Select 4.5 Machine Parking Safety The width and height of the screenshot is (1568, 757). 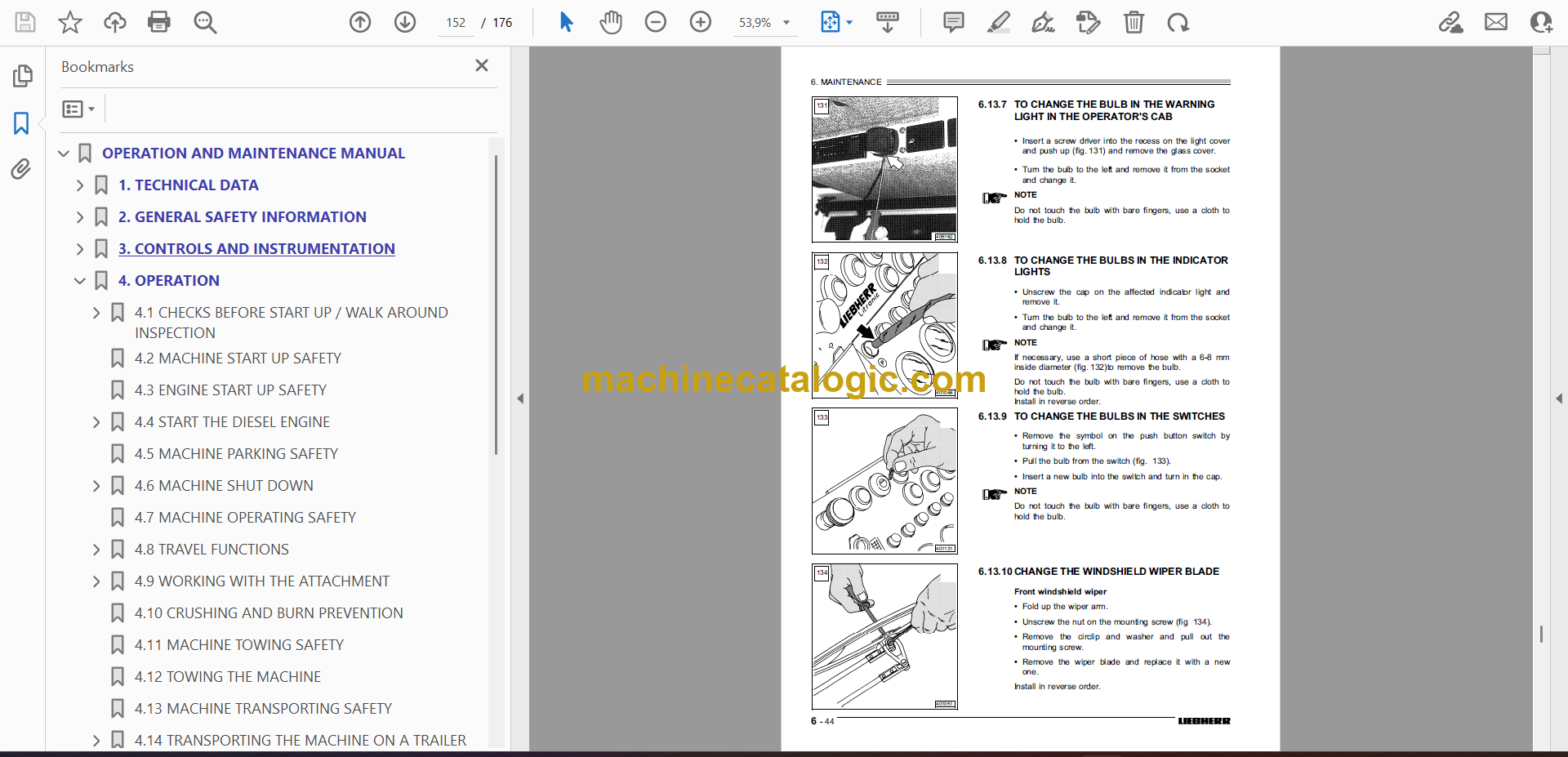tap(236, 454)
